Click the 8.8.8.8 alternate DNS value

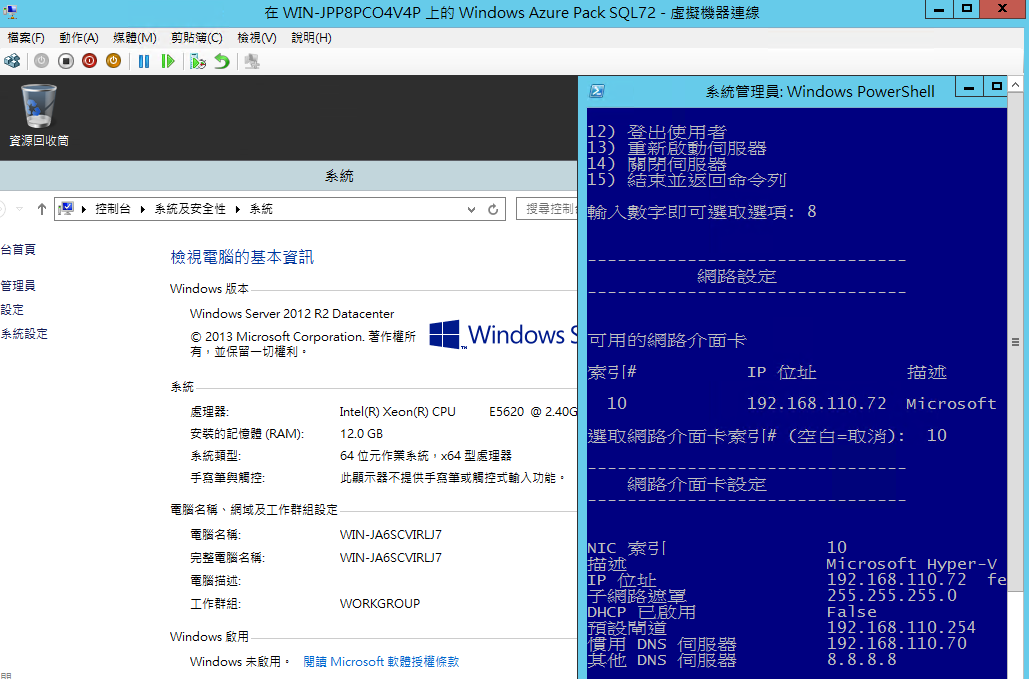tap(862, 659)
